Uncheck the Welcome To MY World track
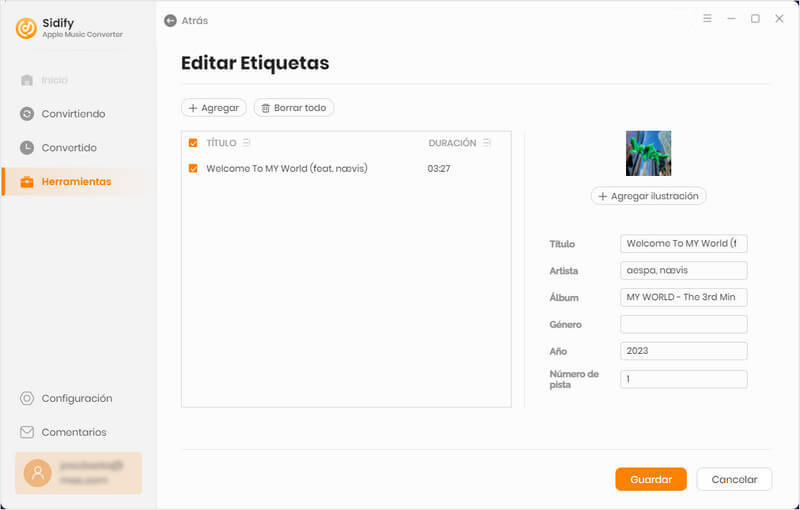Screen dimensions: 800x510 193,168
